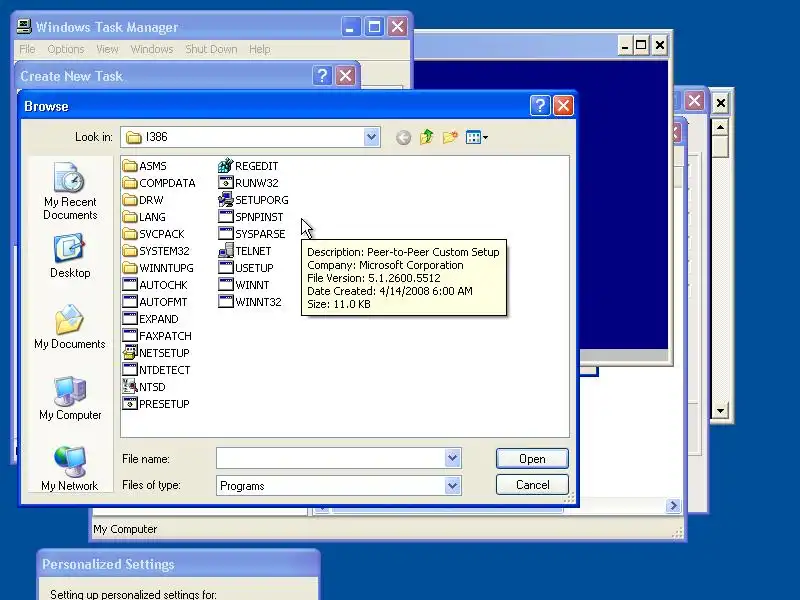
Task: Go to My Network in places bar
Action: 70,468
